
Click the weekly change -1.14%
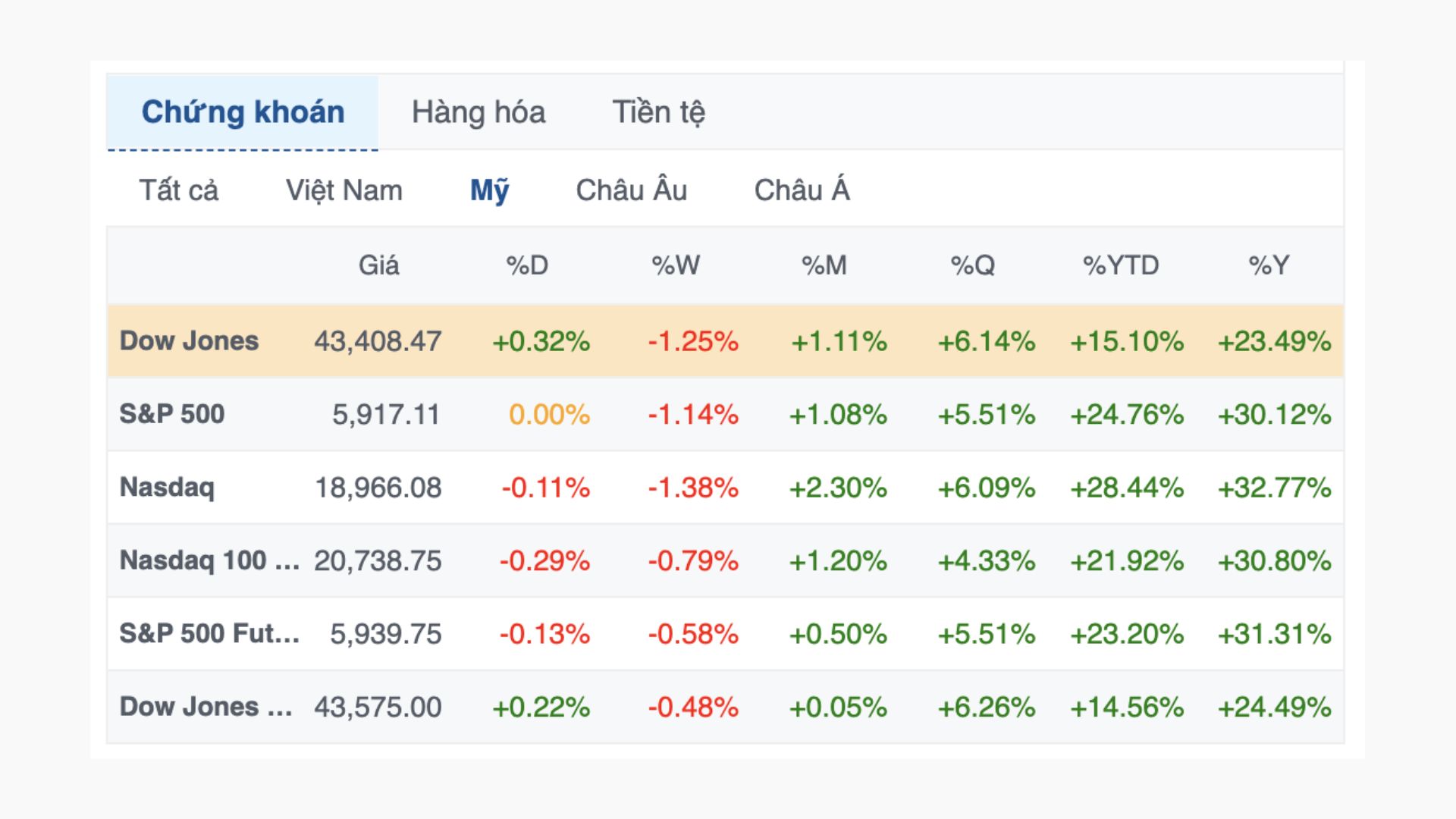(x=693, y=415)
